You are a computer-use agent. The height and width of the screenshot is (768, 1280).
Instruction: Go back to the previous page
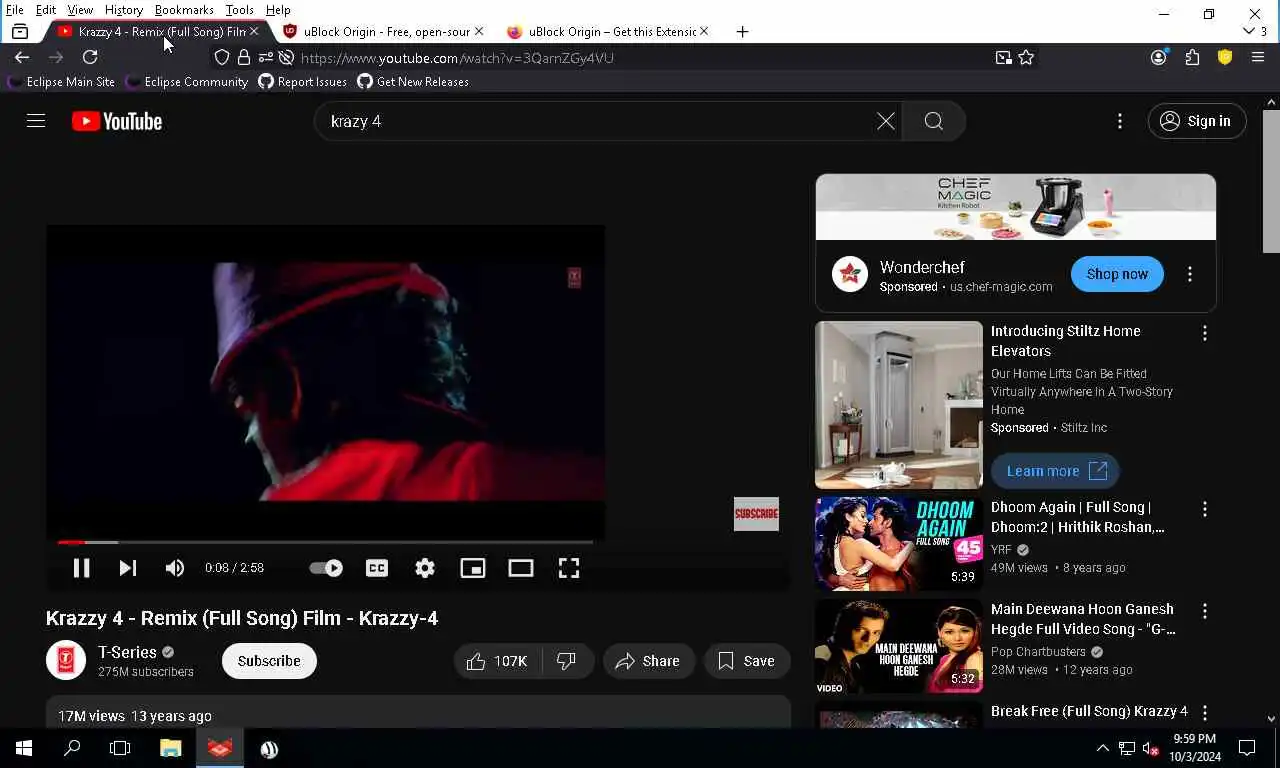point(22,58)
